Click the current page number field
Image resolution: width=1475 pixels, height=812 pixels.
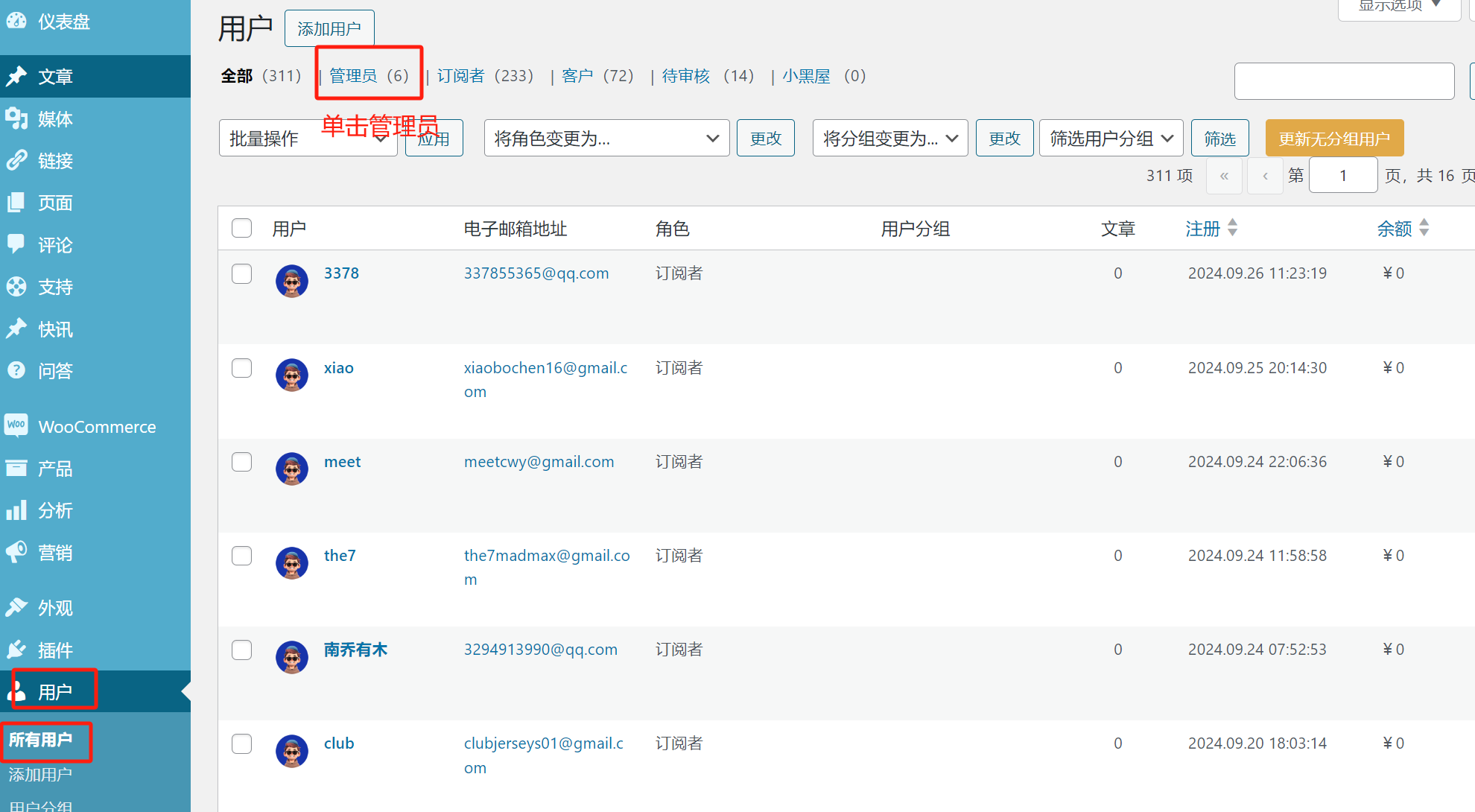[x=1342, y=176]
